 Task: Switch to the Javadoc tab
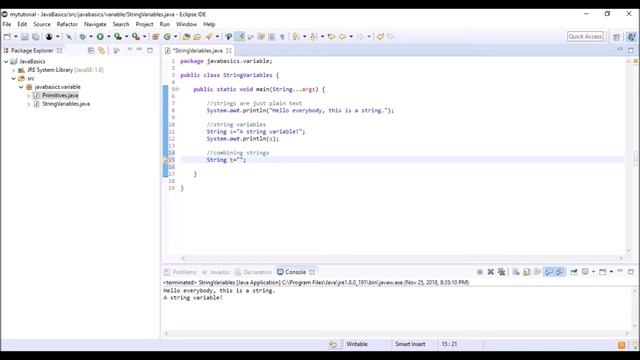216,272
